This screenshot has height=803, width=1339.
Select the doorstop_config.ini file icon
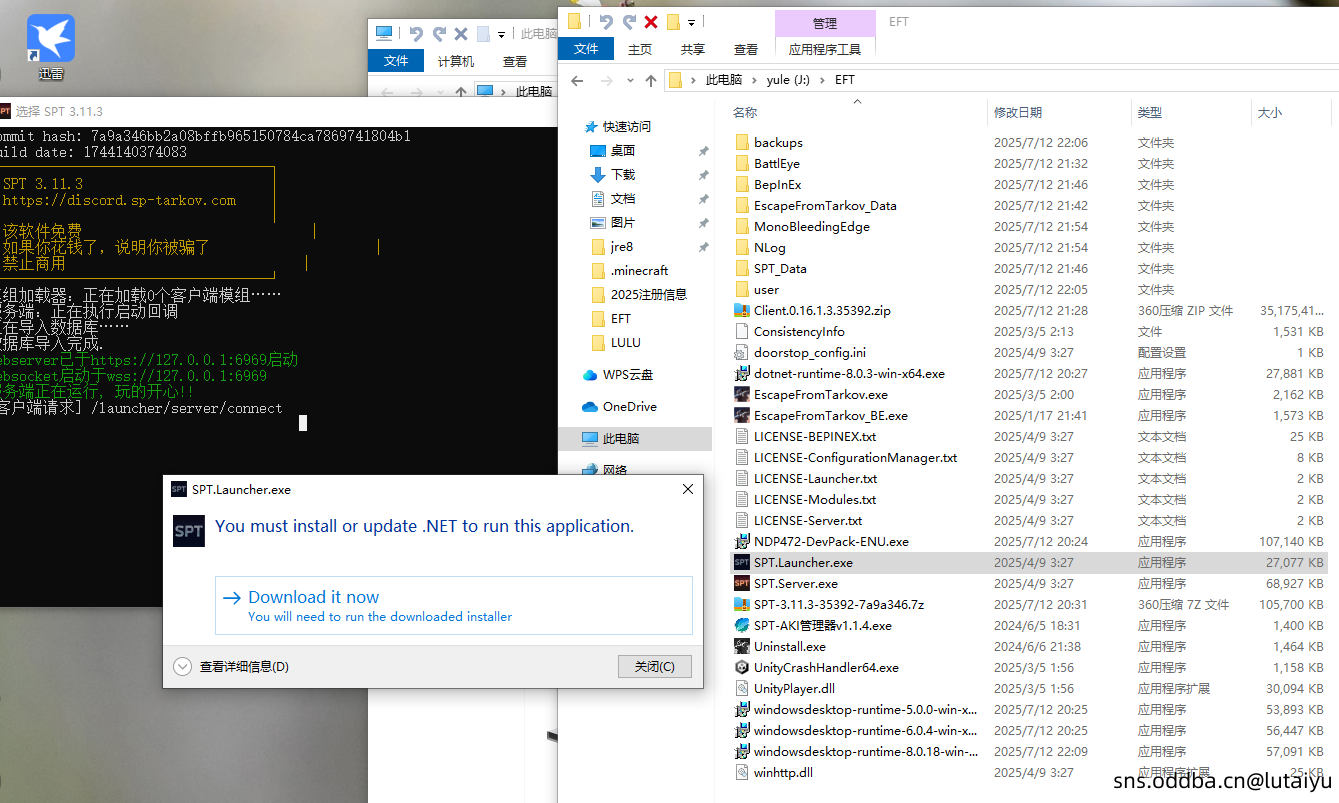point(741,352)
